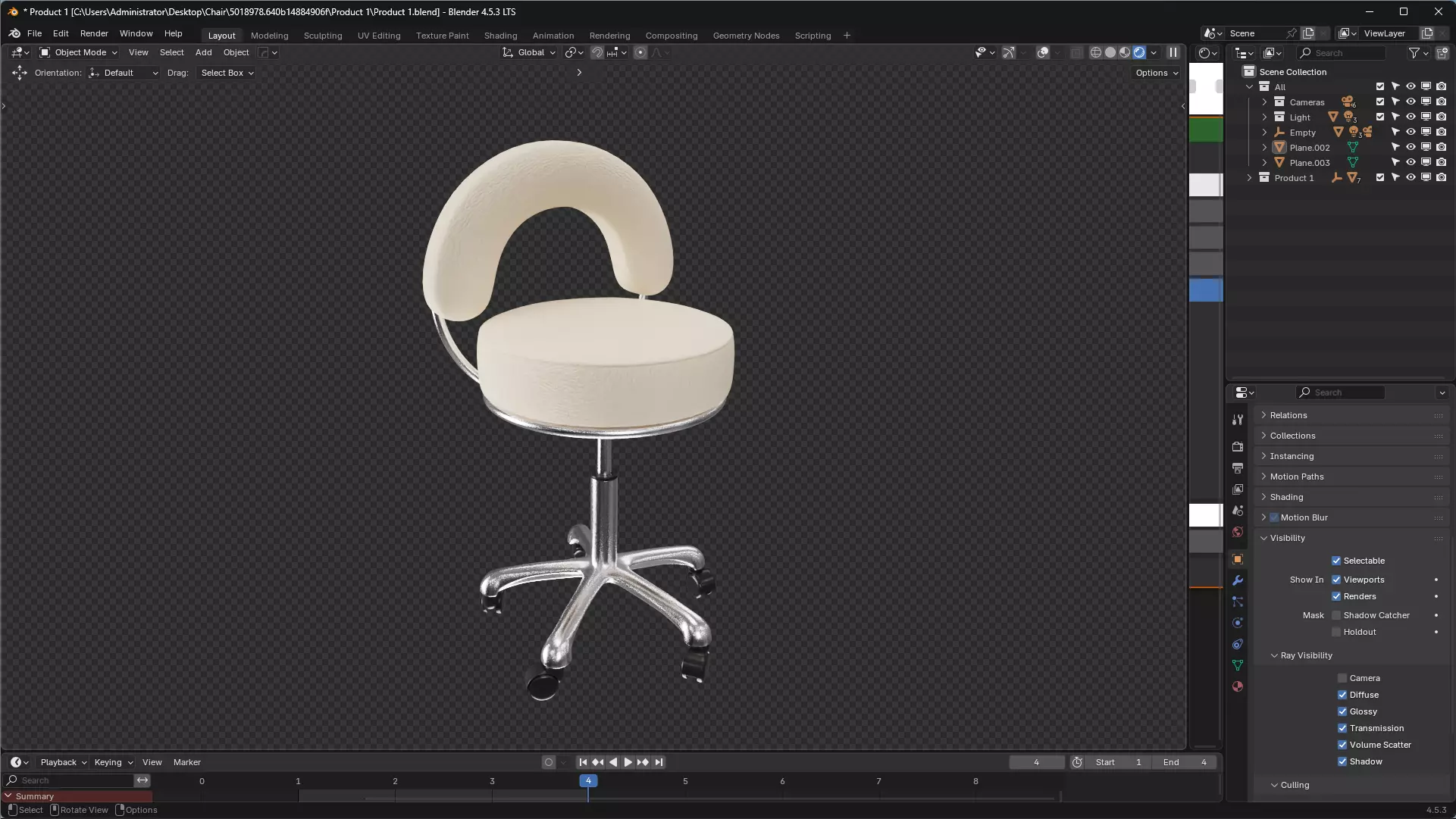Open the Output properties tab
The width and height of the screenshot is (1456, 819).
pyautogui.click(x=1238, y=468)
